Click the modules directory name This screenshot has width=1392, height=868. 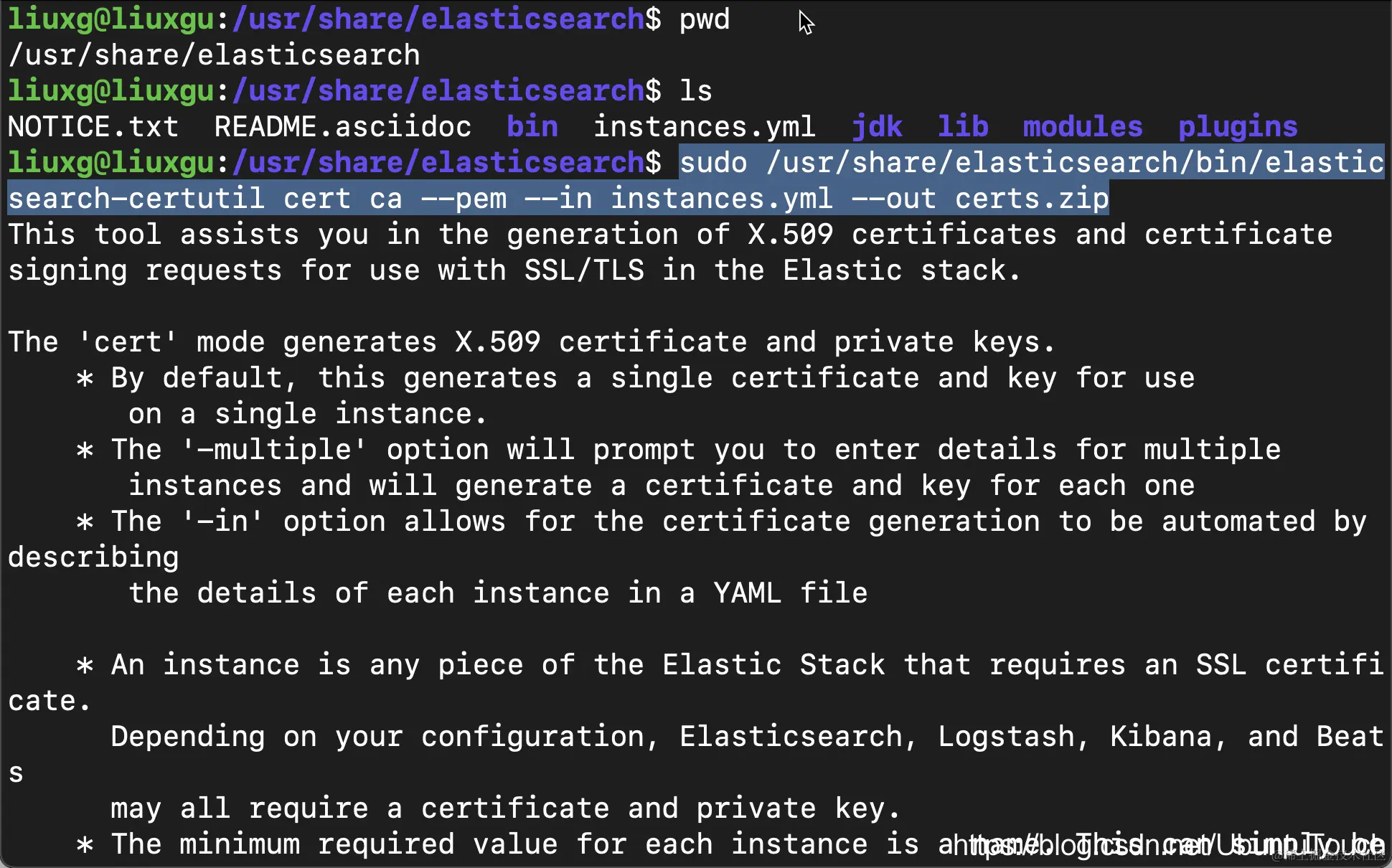[x=1082, y=127]
